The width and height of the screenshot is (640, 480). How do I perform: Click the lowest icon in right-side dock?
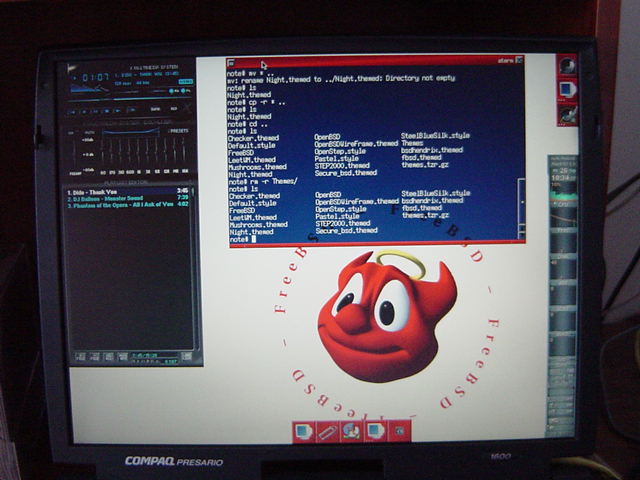click(x=568, y=115)
